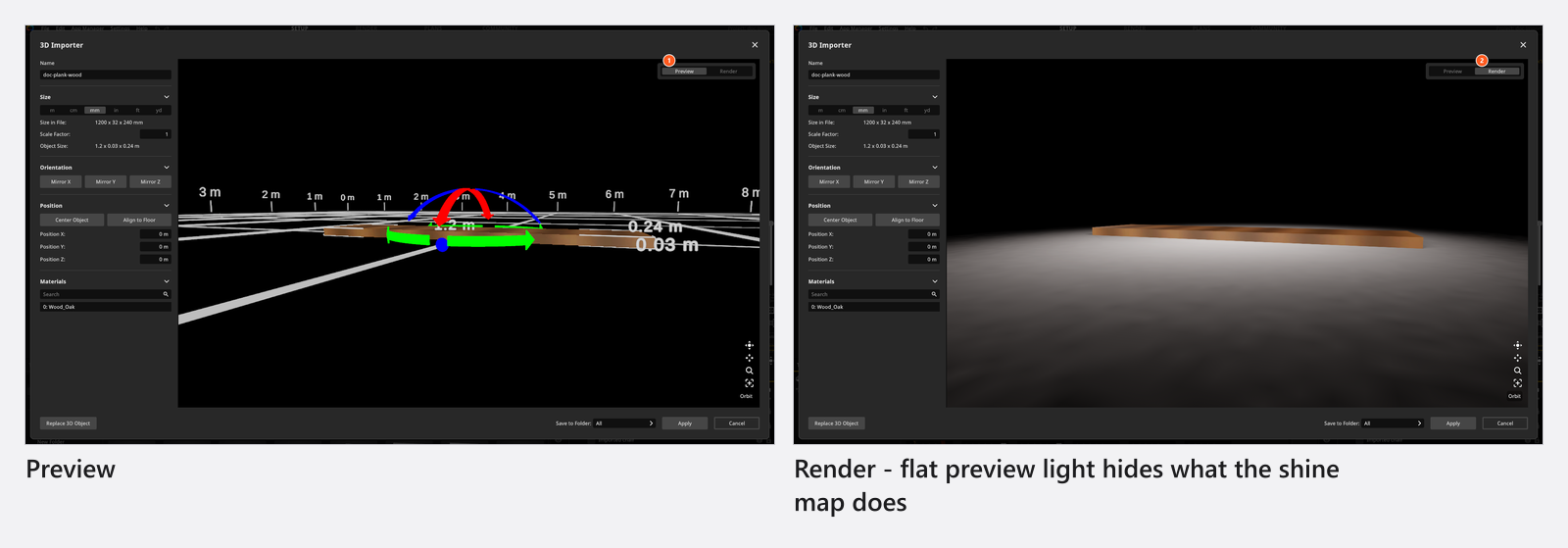
Task: Collapse the Materials section in right dialog
Action: 935,281
